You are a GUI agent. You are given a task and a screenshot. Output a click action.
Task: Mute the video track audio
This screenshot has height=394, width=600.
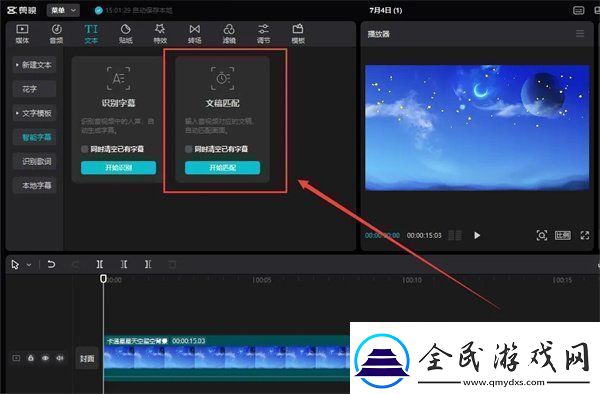60,358
